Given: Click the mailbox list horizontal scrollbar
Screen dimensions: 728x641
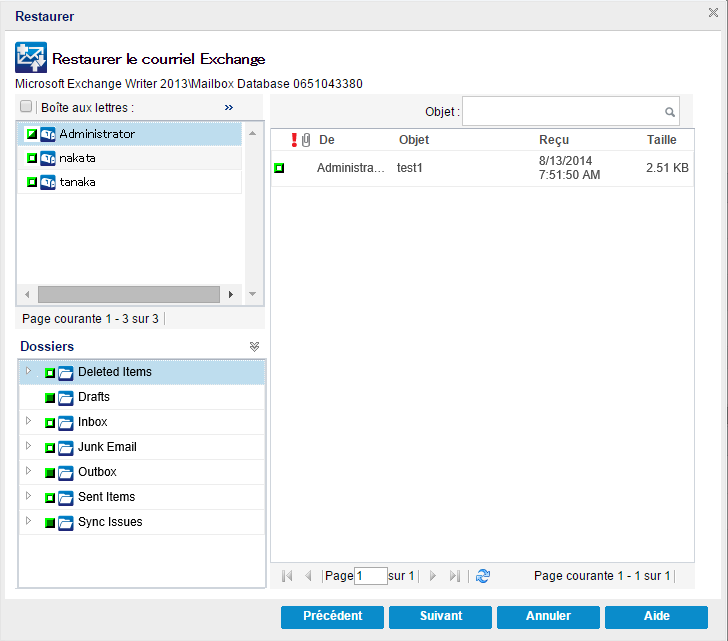Looking at the screenshot, I should point(128,295).
